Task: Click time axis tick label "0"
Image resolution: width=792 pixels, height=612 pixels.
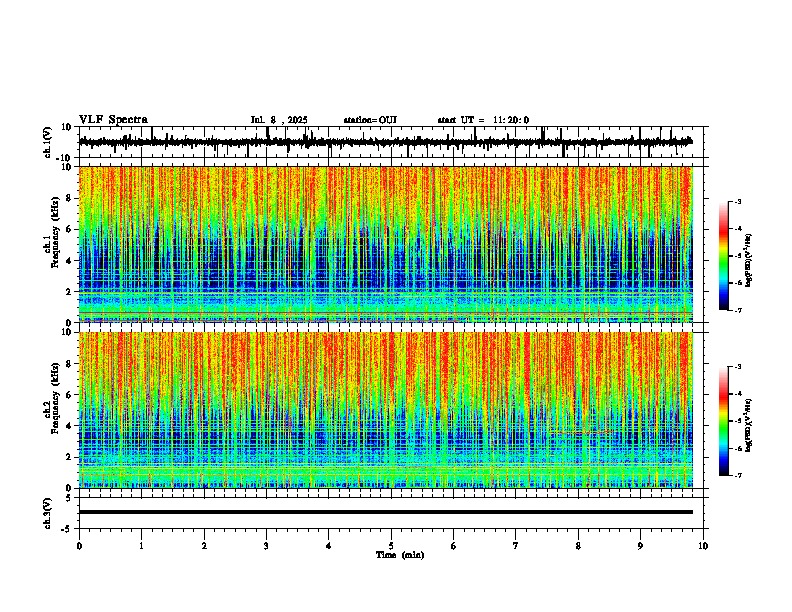Action: (x=79, y=546)
